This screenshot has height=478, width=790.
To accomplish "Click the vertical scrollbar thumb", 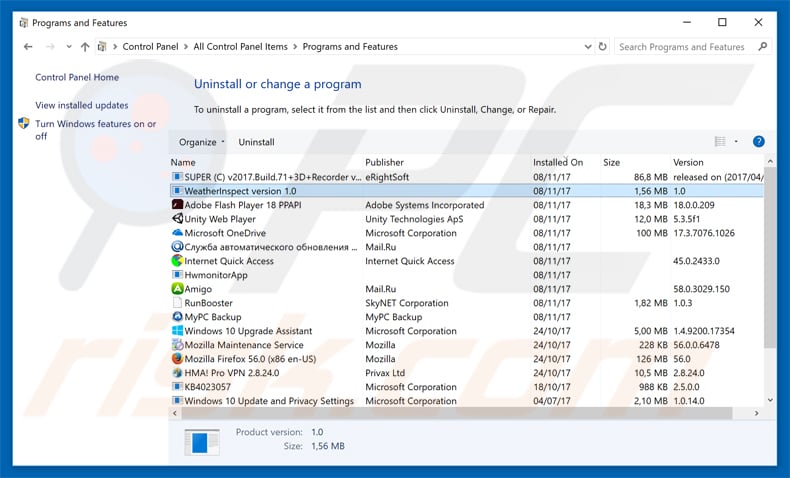I will [770, 257].
